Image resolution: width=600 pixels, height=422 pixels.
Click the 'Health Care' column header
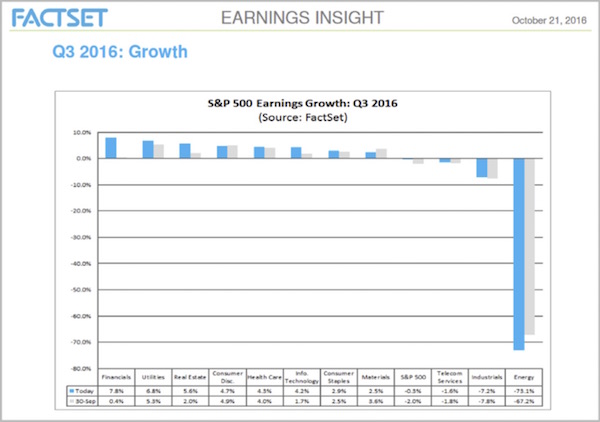(264, 377)
